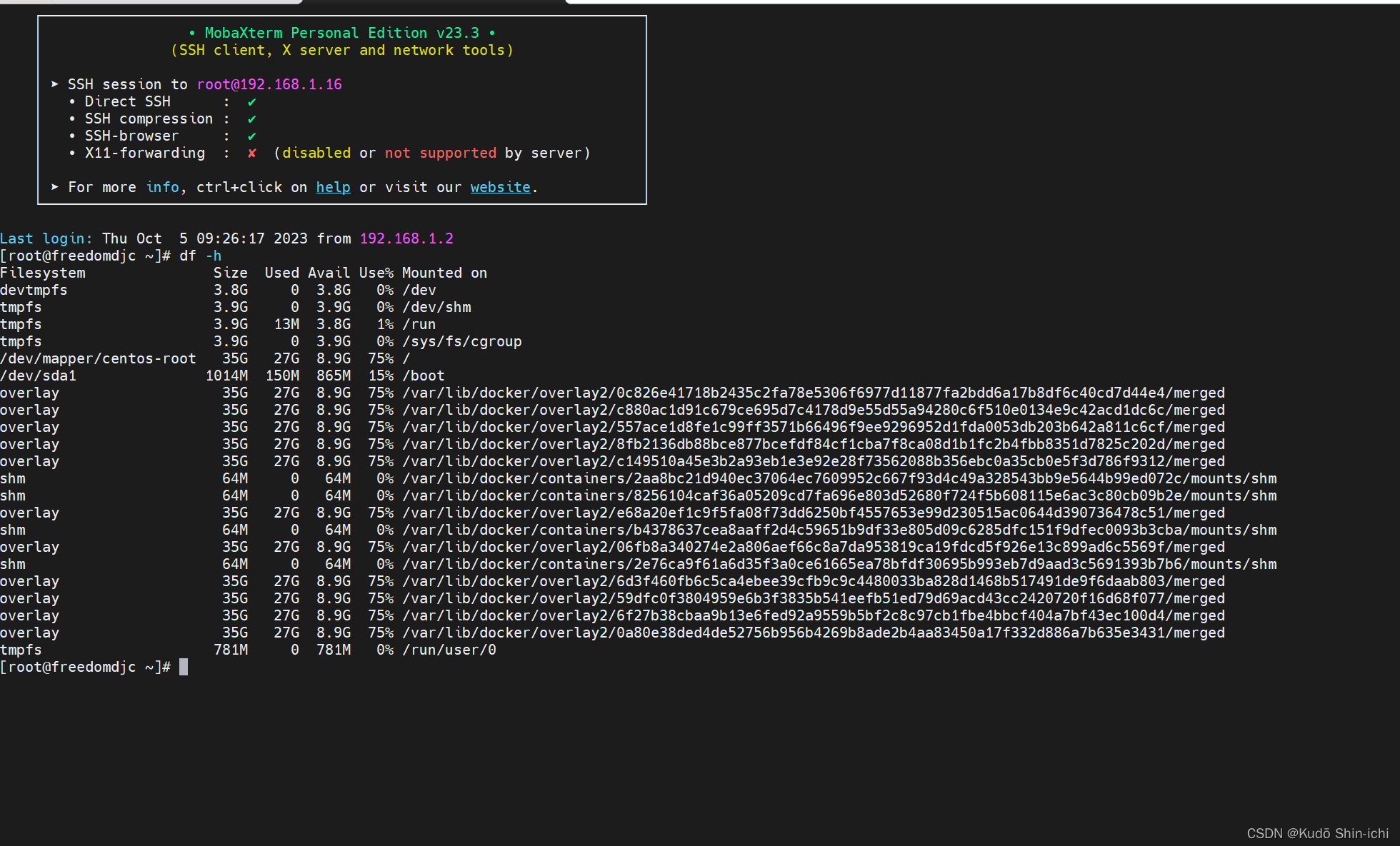Click the /run/user/0 mount point
This screenshot has height=846, width=1400.
tap(449, 650)
